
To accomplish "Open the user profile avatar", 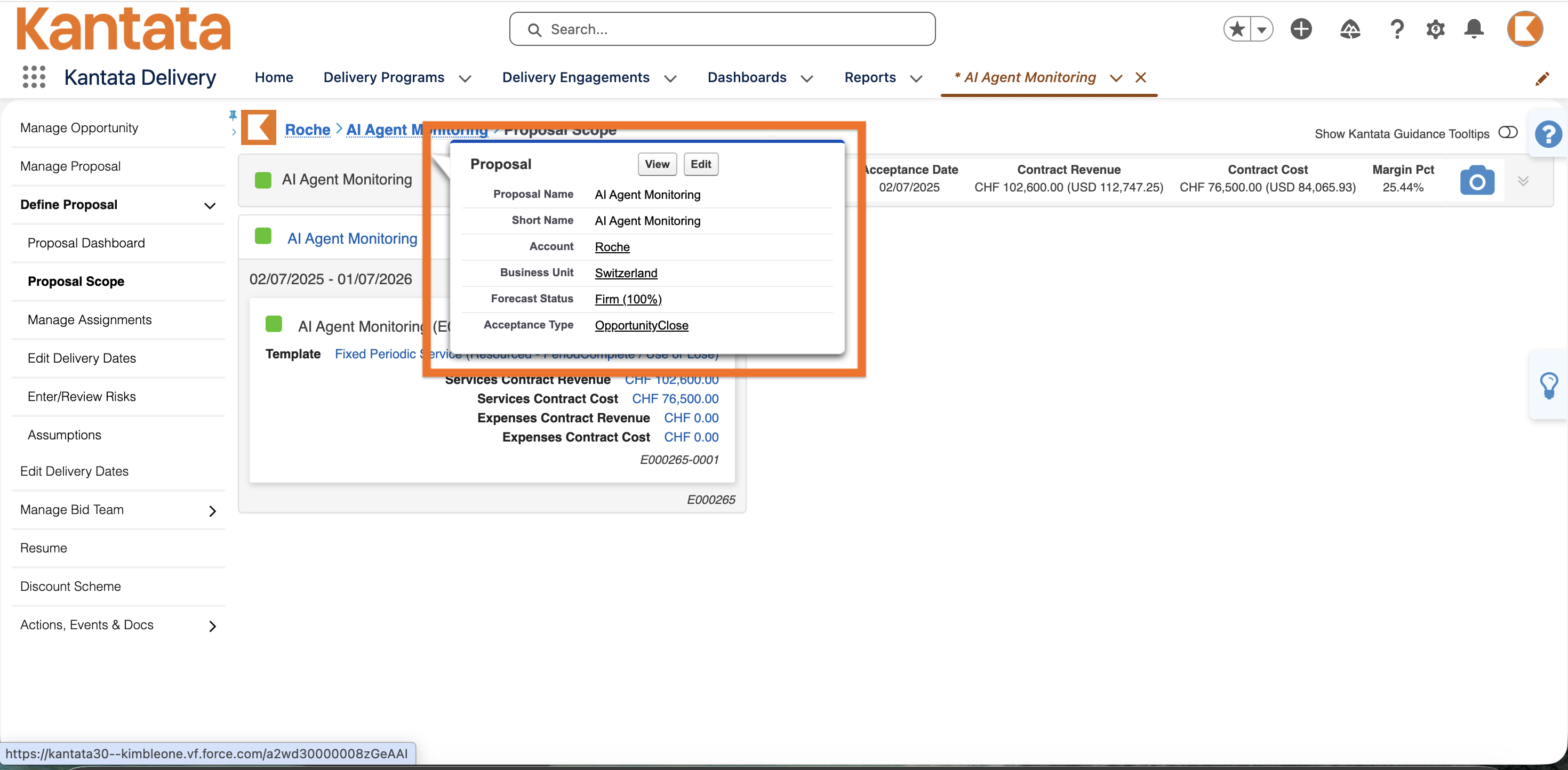I will pos(1525,29).
